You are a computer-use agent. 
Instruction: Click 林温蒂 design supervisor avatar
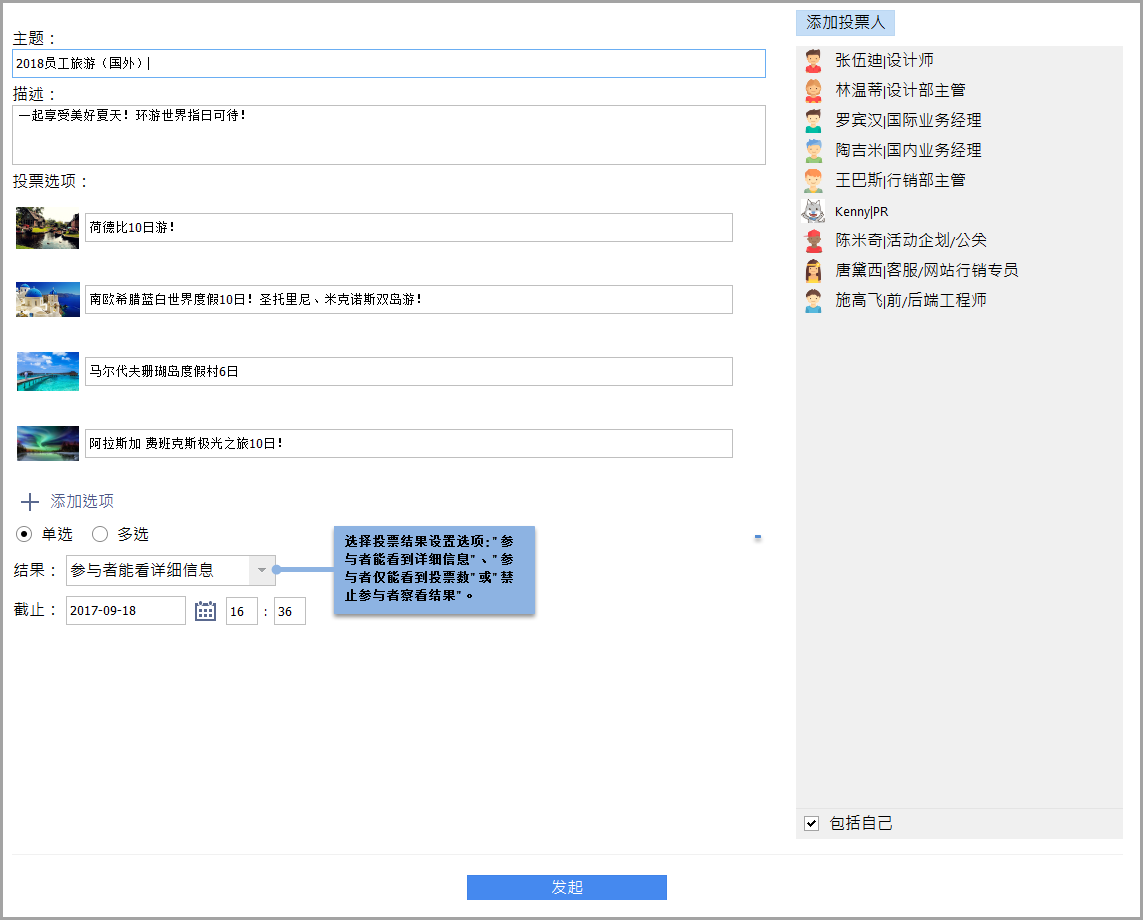813,91
